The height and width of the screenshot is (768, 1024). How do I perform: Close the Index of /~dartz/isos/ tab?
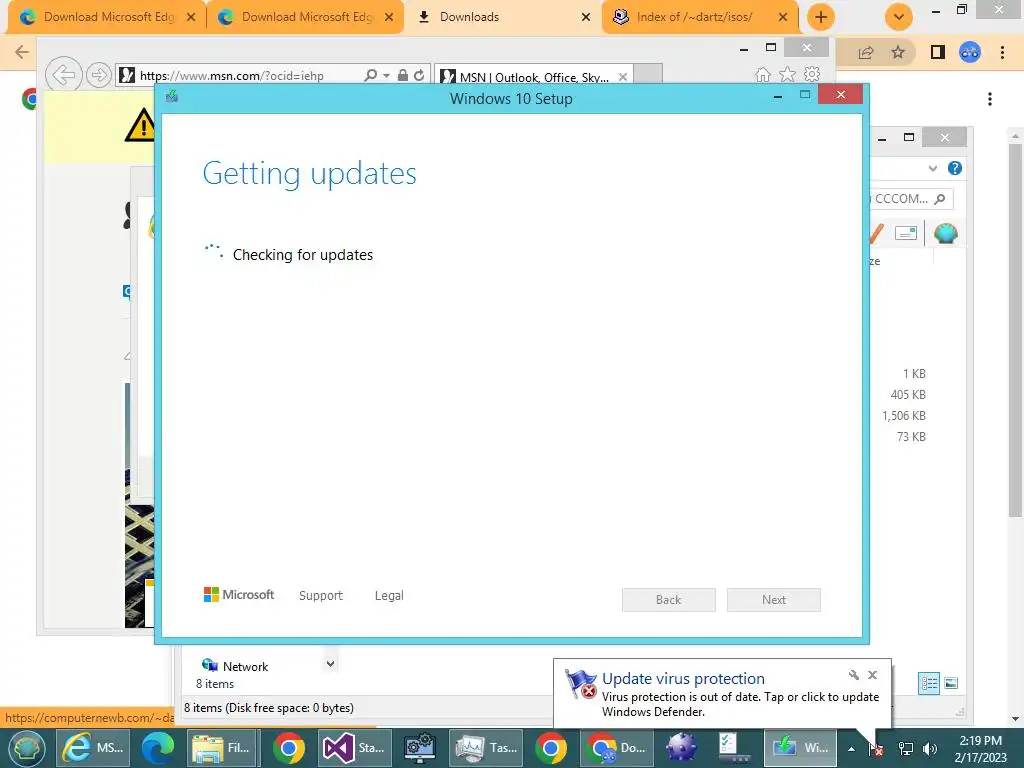(783, 17)
